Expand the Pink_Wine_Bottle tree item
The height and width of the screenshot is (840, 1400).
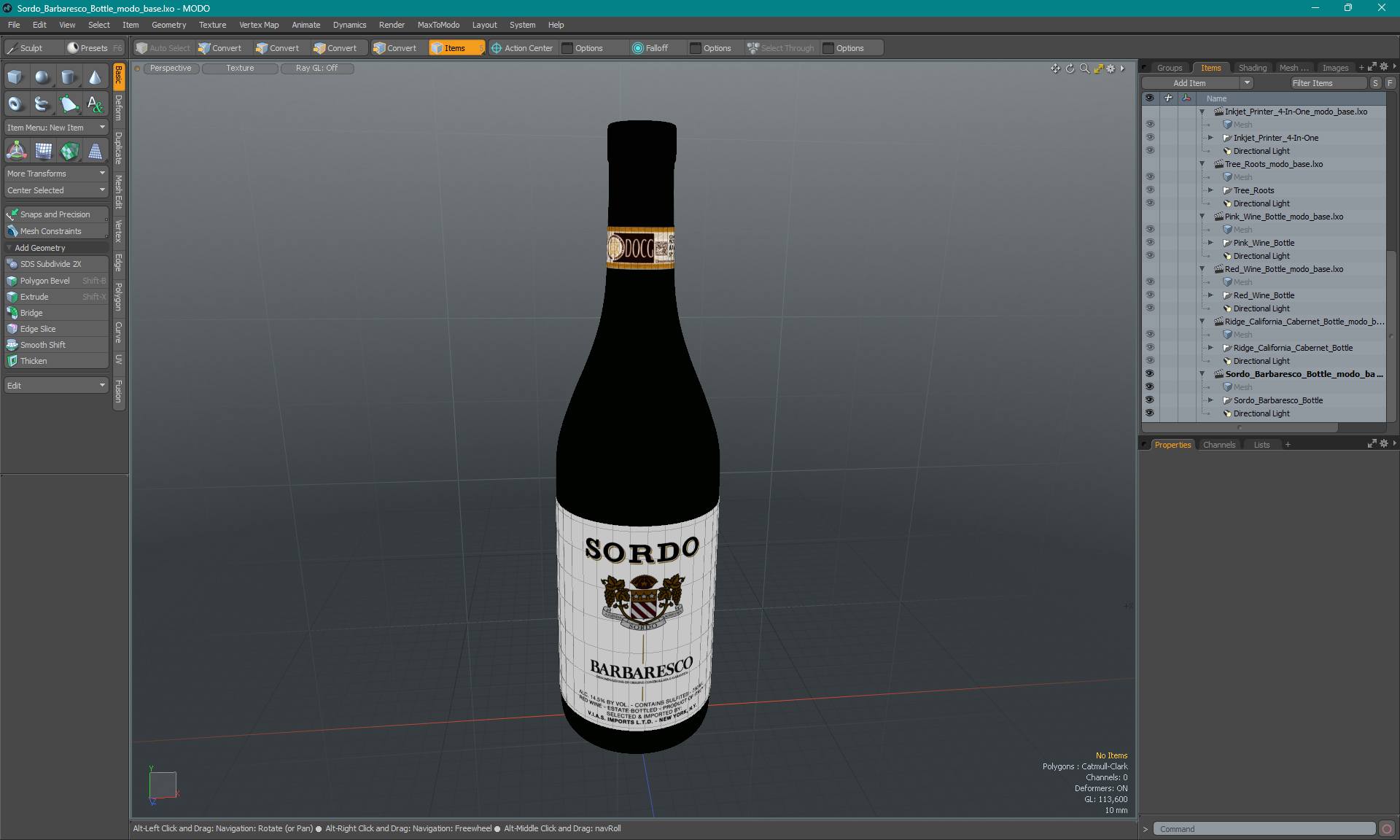tap(1210, 243)
